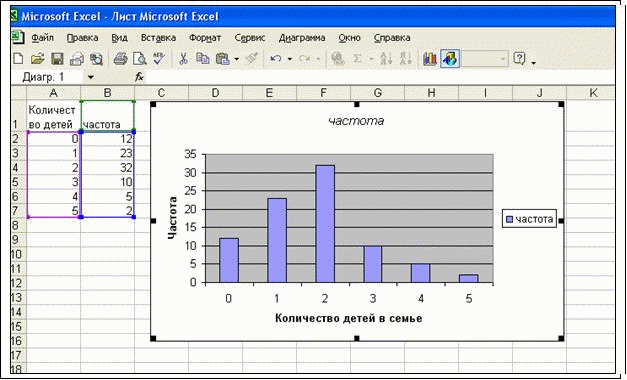Click the AutoSum sigma icon
The width and height of the screenshot is (627, 380).
(x=357, y=59)
